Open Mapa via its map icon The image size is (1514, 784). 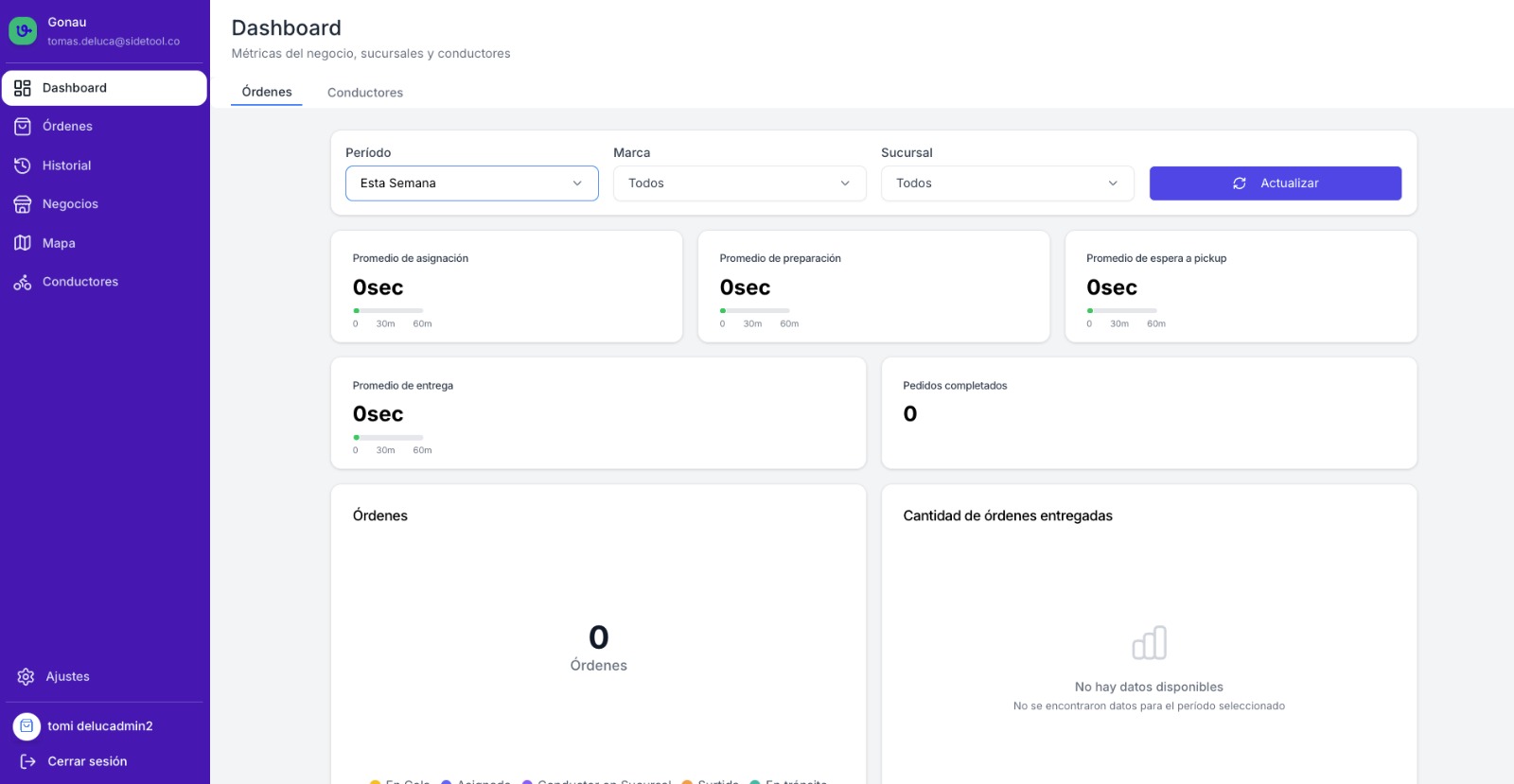point(23,243)
